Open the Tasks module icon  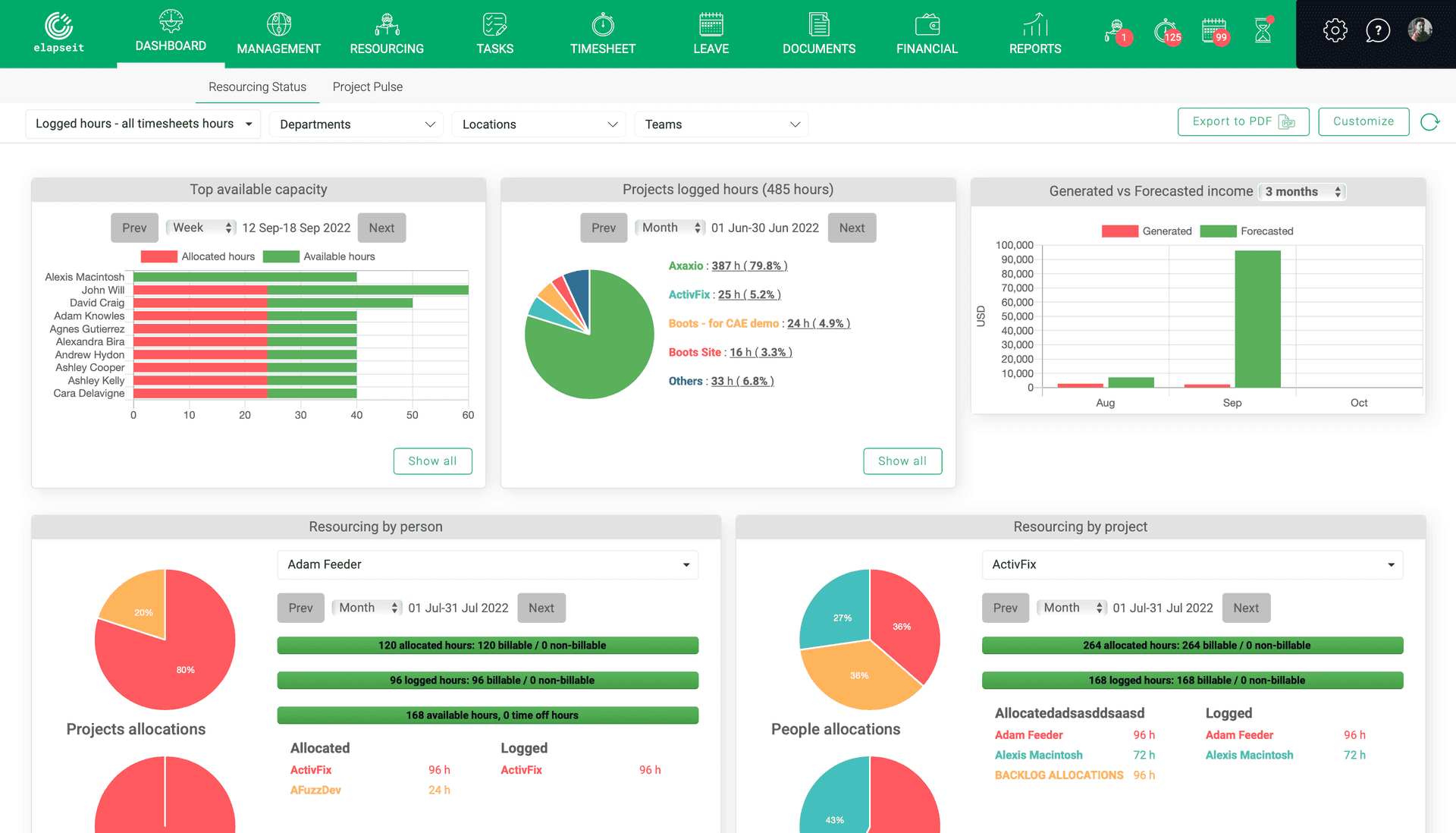point(494,25)
